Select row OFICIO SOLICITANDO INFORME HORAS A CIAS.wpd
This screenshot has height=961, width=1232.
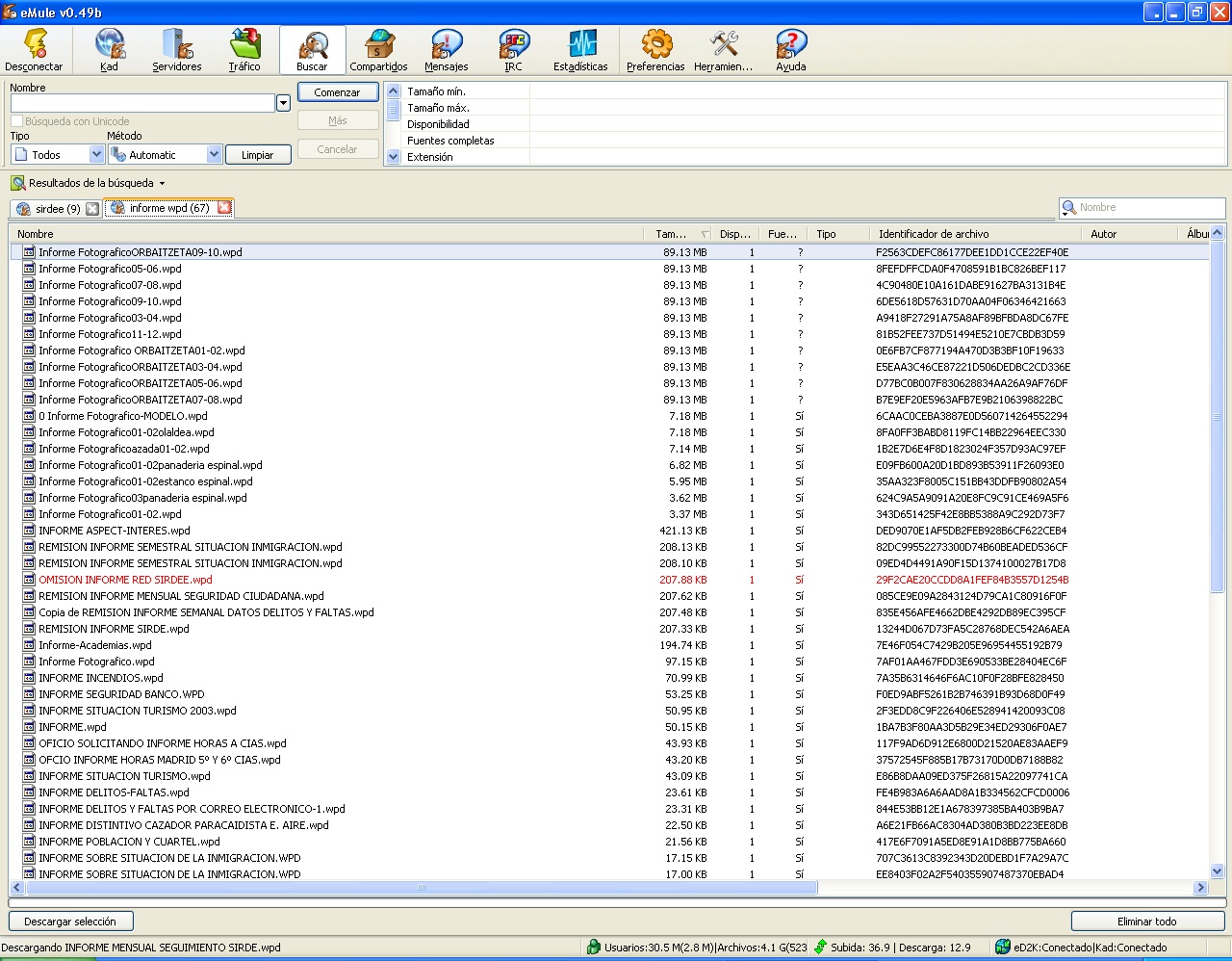(608, 743)
